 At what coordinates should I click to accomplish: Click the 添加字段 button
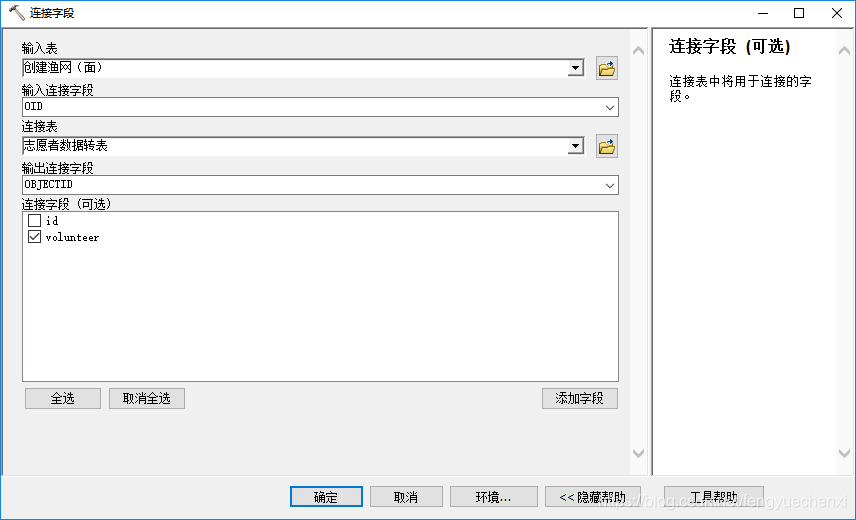[580, 398]
